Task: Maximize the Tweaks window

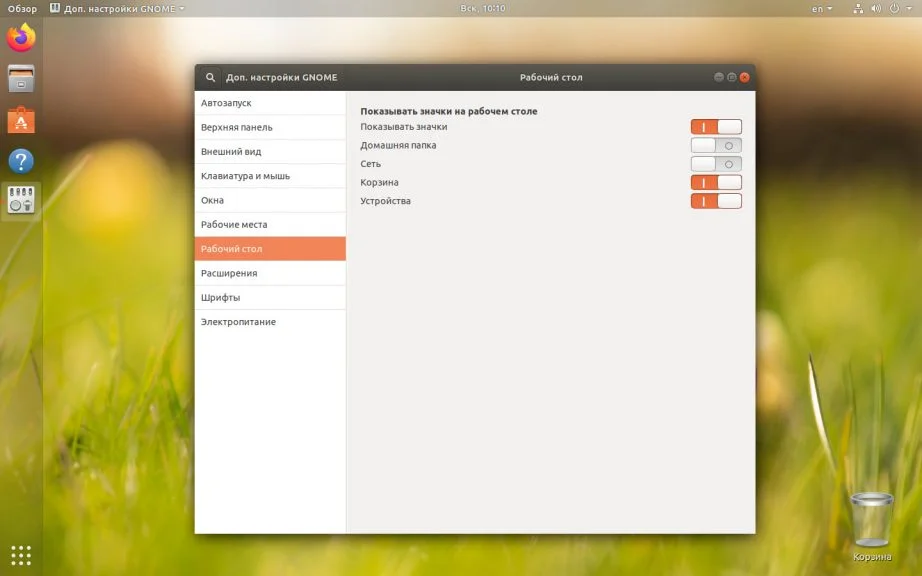Action: 731,77
